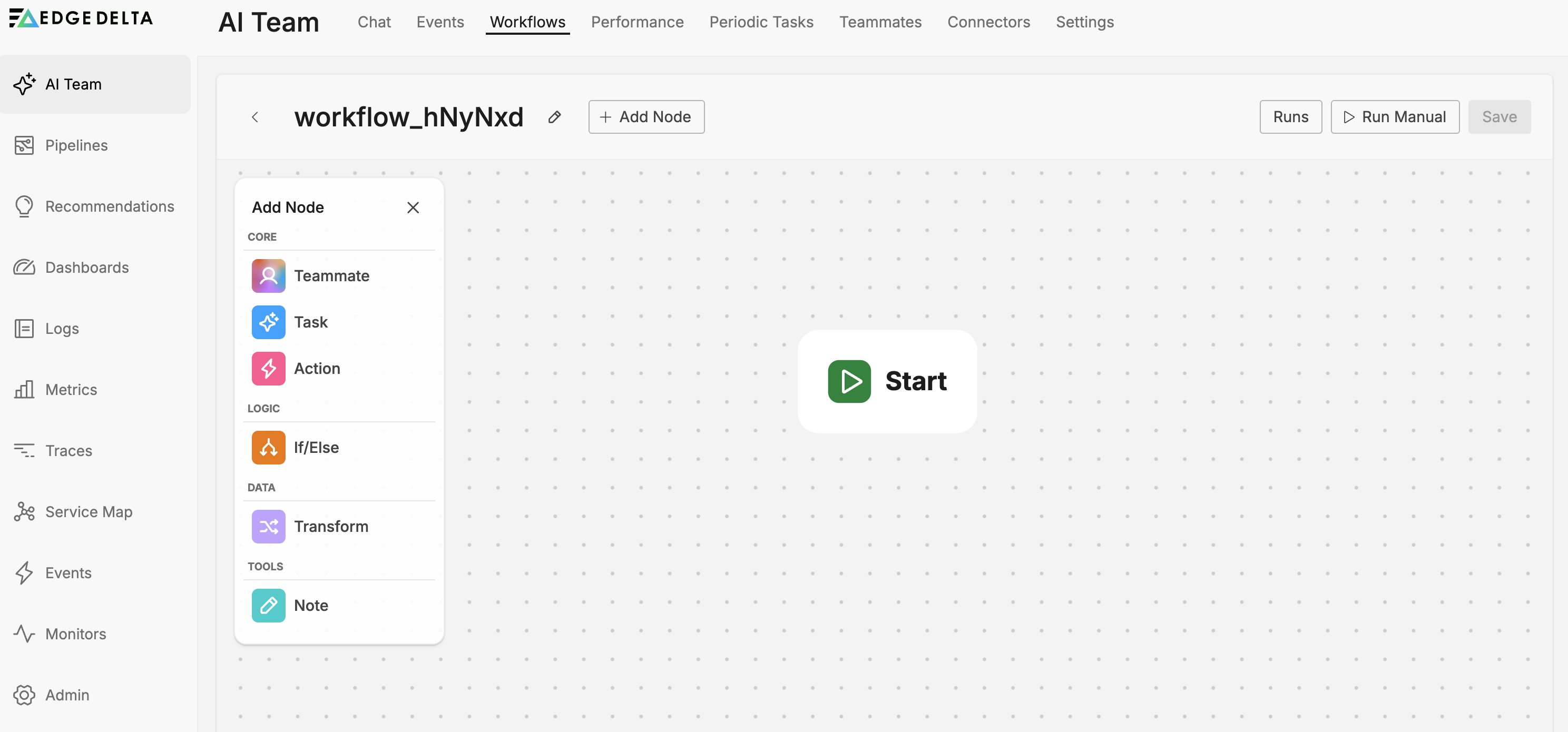This screenshot has width=1568, height=732.
Task: Select the Teammate node icon
Action: (268, 275)
